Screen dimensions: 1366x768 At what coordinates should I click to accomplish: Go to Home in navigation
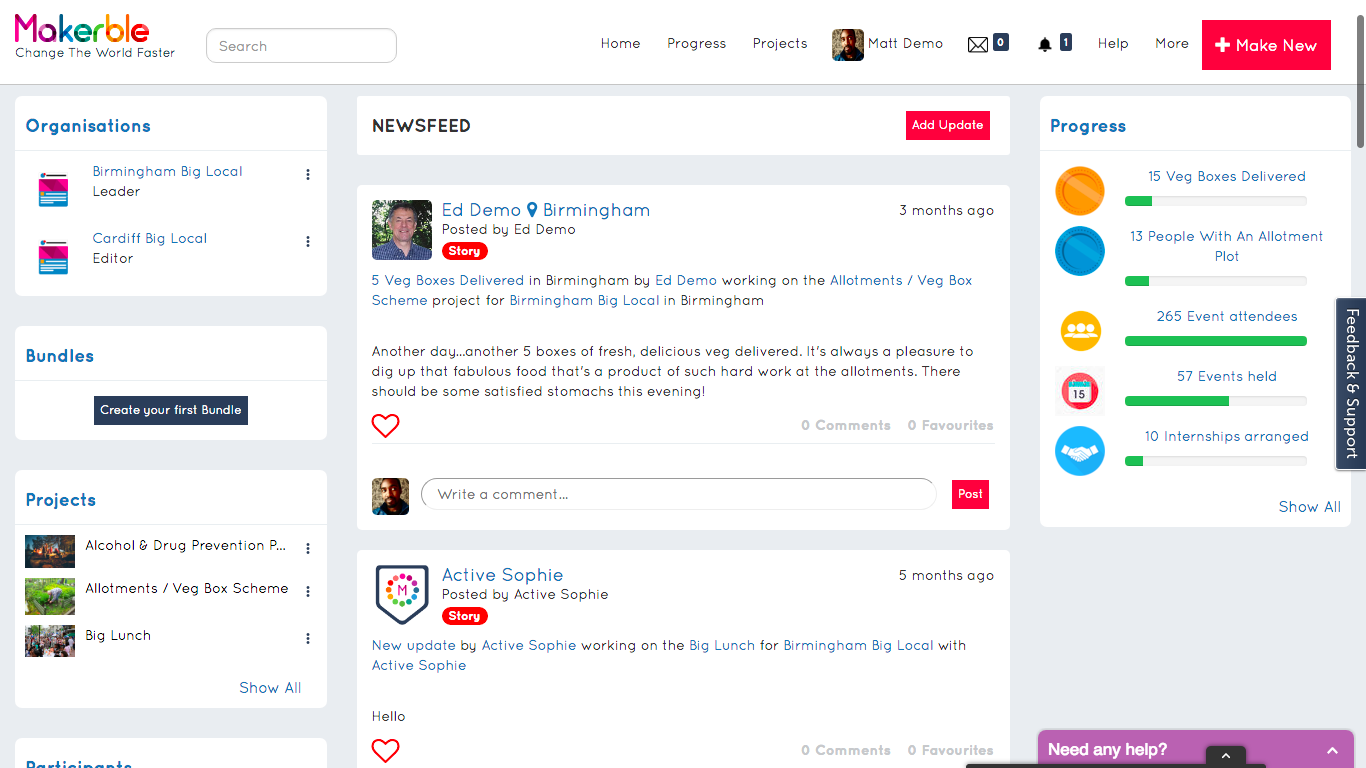(x=620, y=44)
